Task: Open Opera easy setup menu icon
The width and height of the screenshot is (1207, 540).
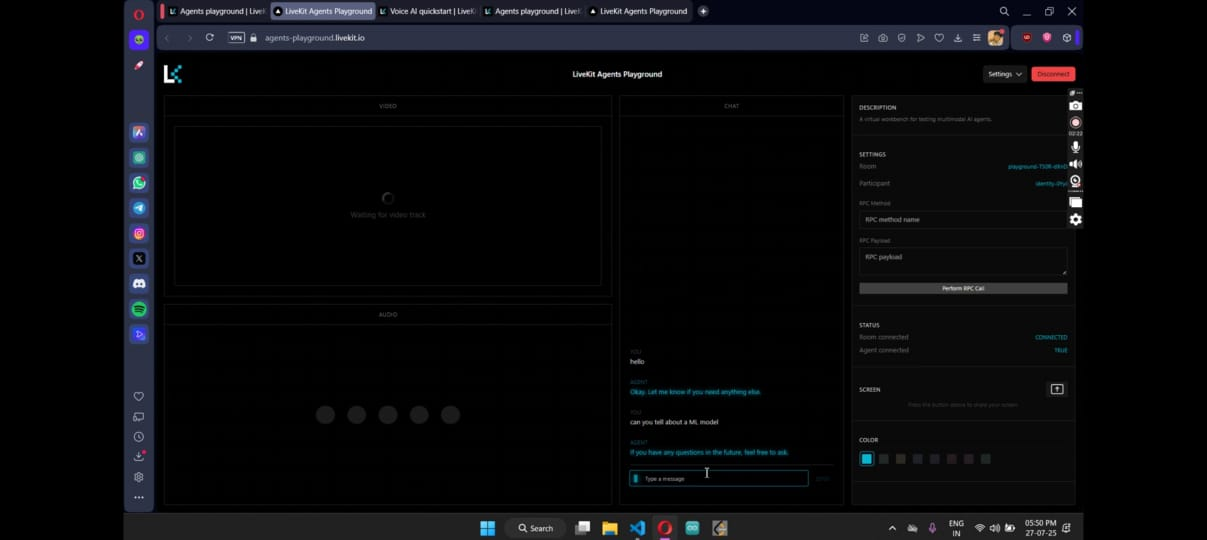Action: pyautogui.click(x=976, y=38)
